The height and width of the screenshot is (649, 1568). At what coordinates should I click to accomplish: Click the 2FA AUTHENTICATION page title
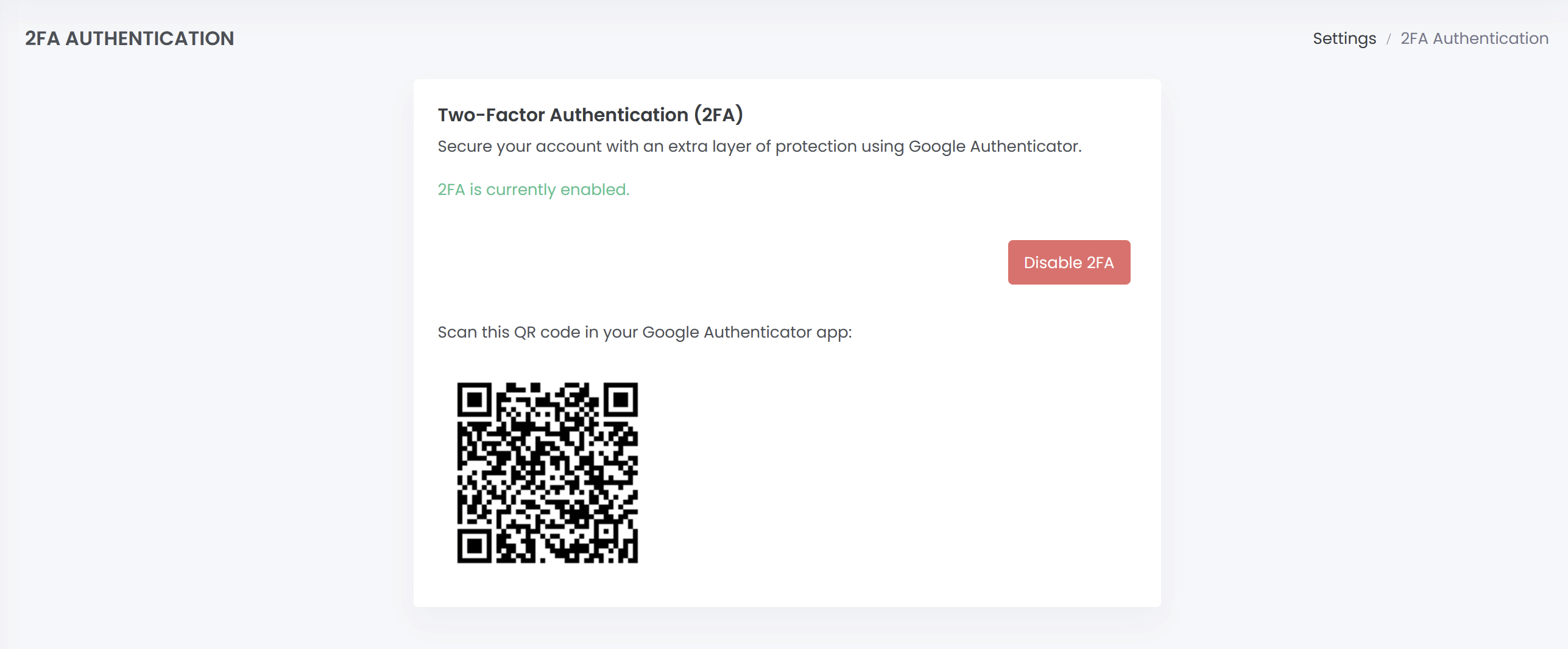point(129,38)
